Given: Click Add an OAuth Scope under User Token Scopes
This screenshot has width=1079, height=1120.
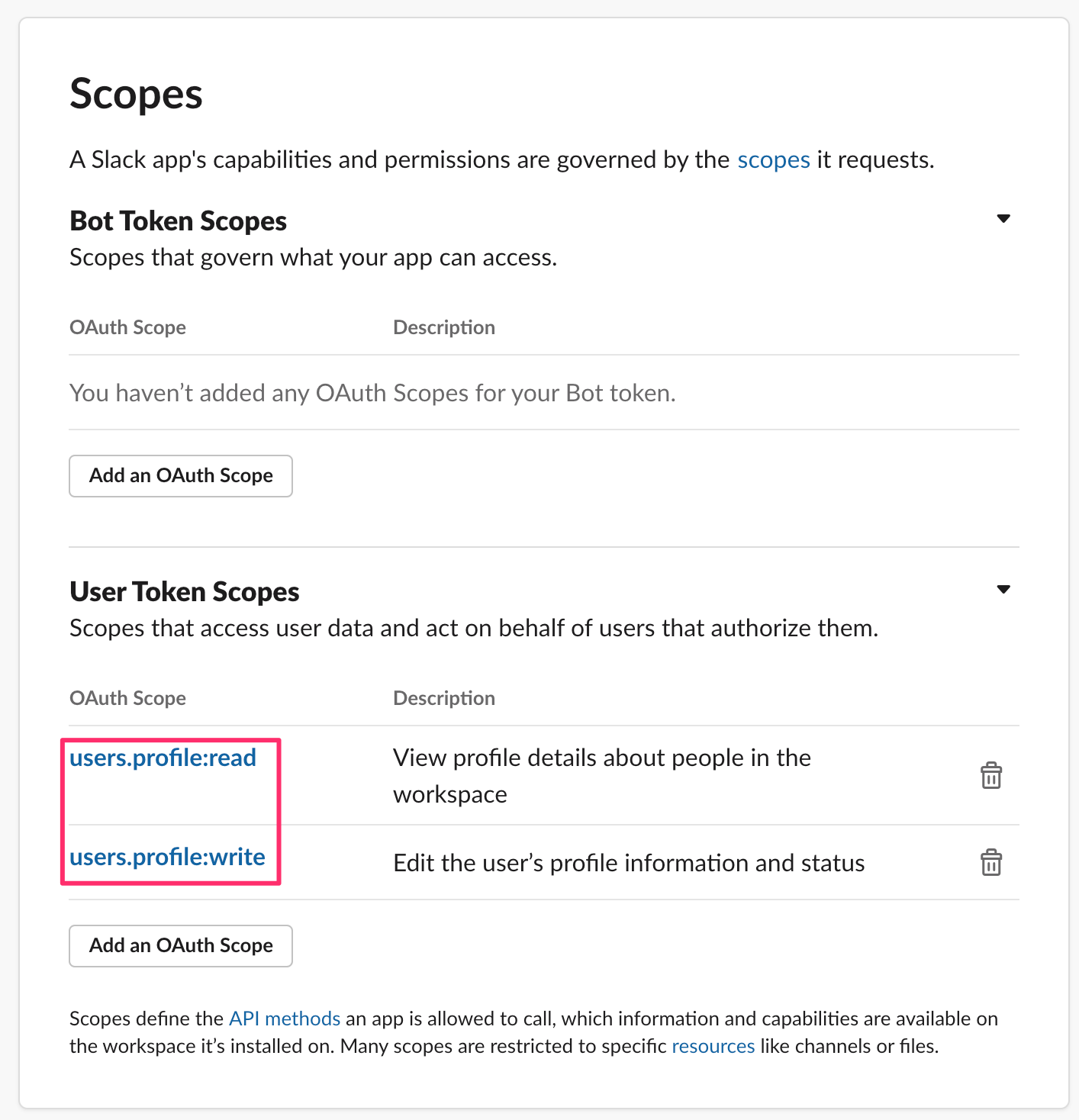Looking at the screenshot, I should click(x=180, y=945).
